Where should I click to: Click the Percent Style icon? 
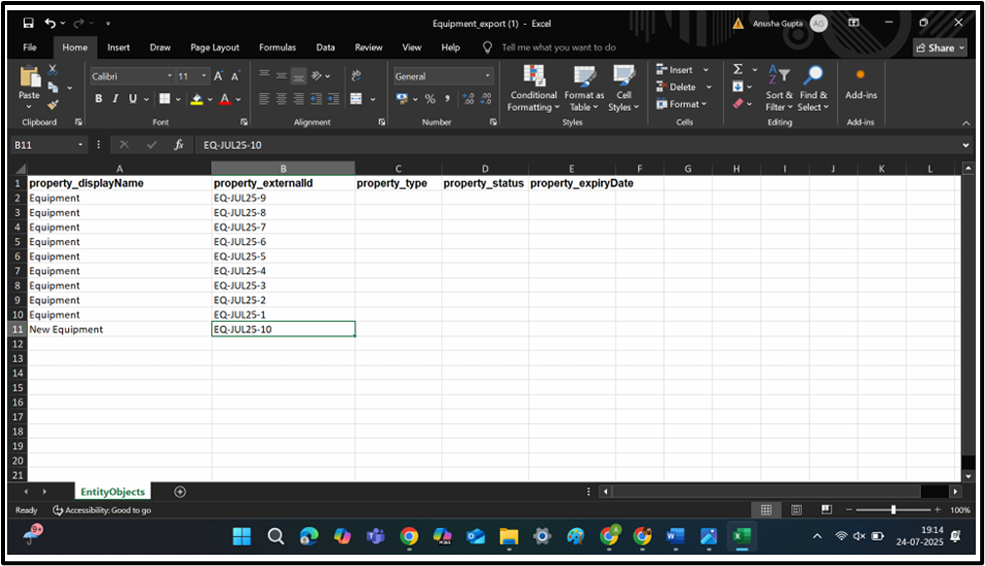[x=430, y=99]
